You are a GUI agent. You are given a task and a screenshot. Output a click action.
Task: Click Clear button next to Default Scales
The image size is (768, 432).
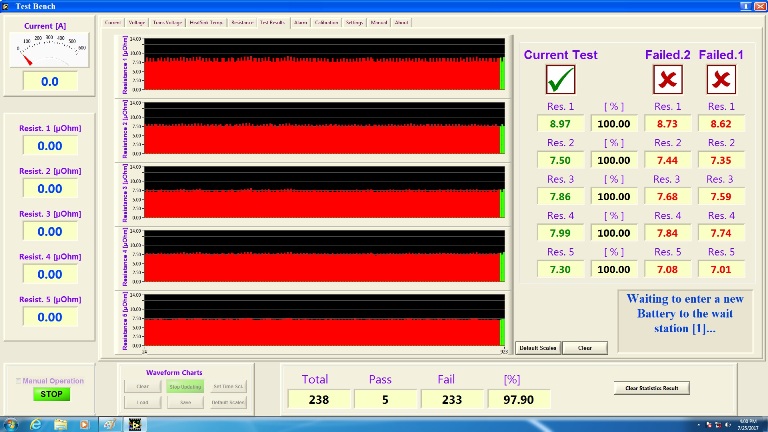coord(585,348)
